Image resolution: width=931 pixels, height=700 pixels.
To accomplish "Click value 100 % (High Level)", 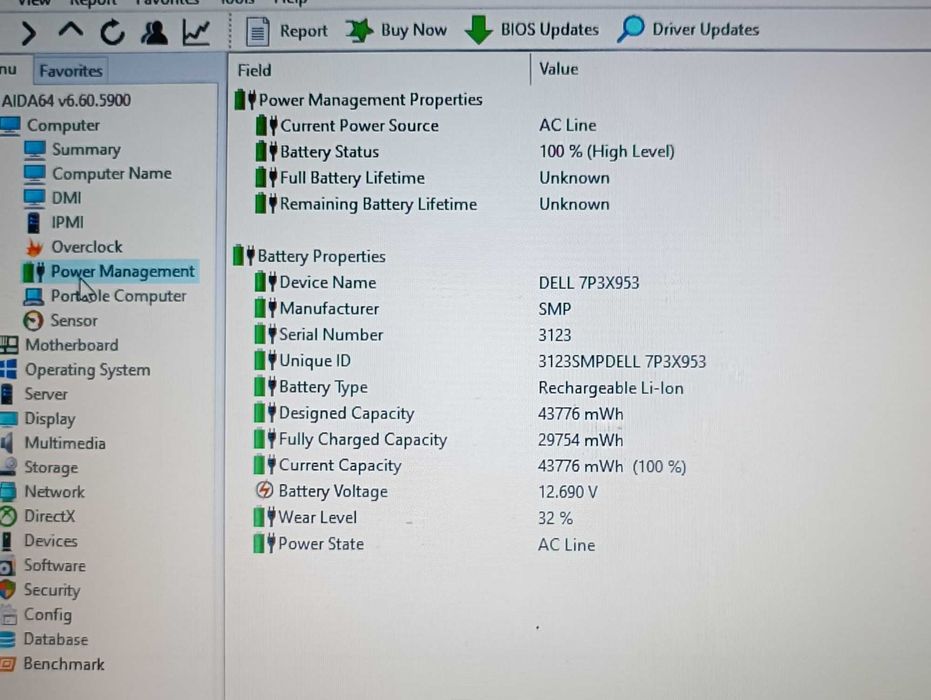I will coord(606,151).
